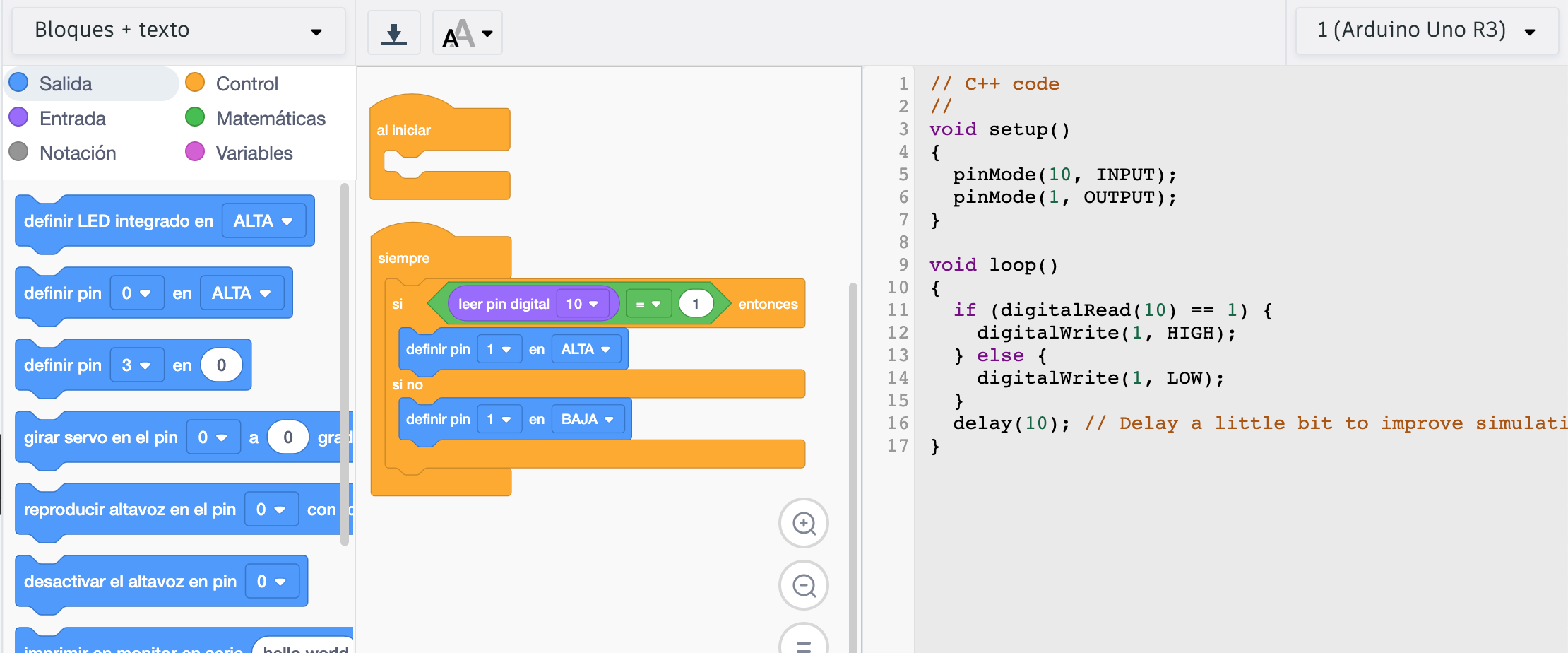The height and width of the screenshot is (653, 1568).
Task: Open the font size menu
Action: tap(467, 33)
